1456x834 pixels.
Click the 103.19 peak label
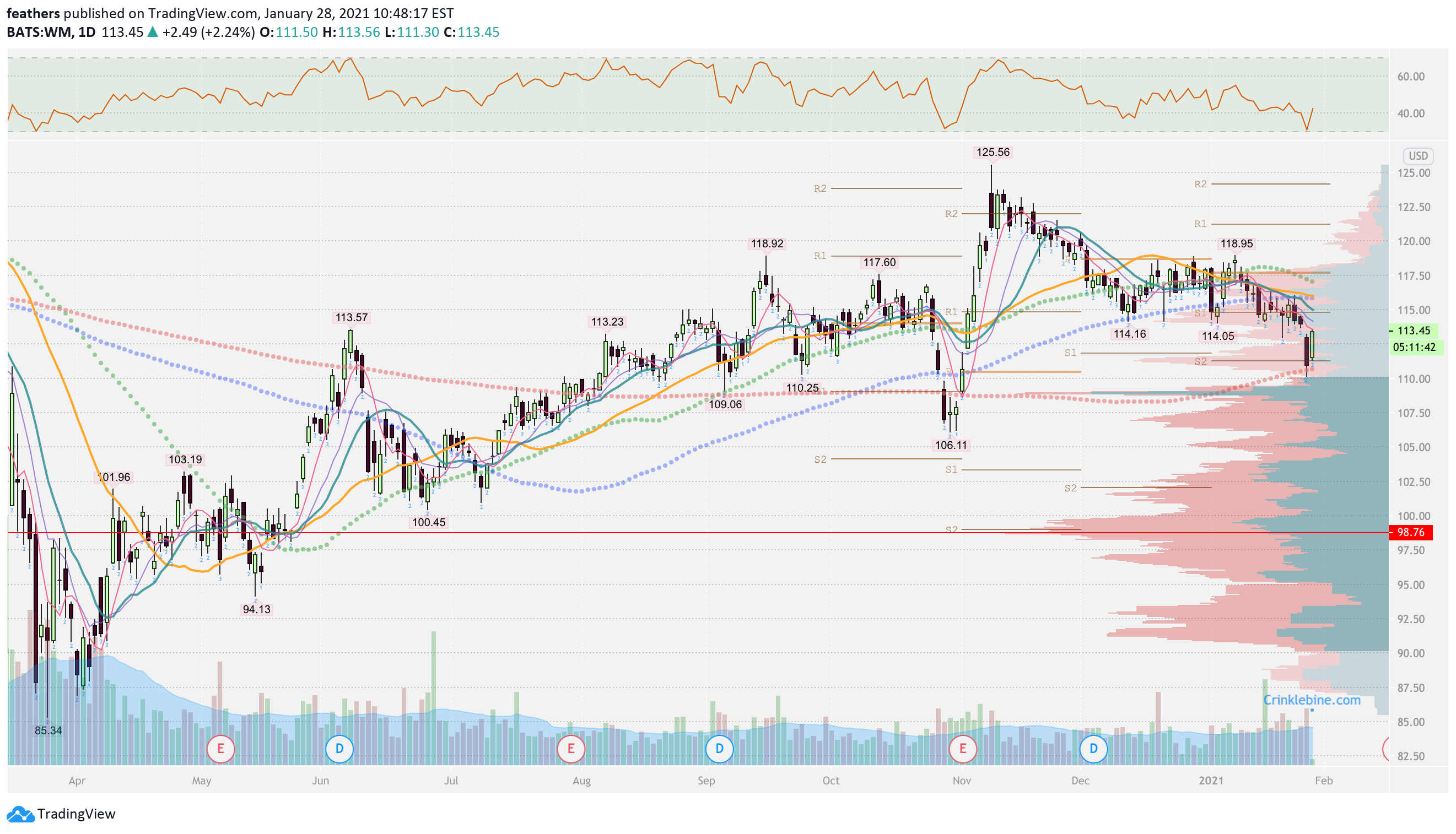pyautogui.click(x=185, y=460)
